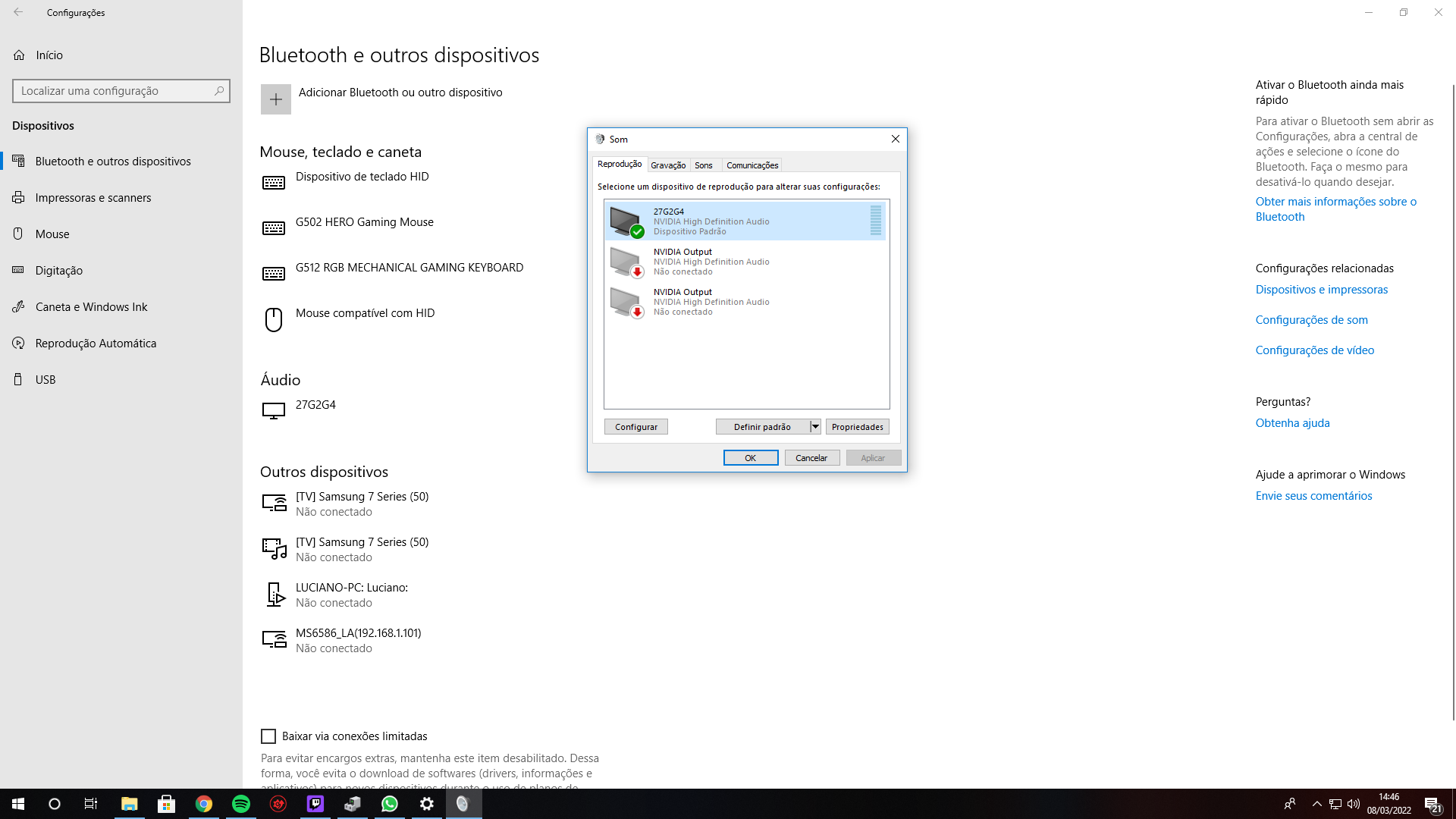
Task: Click the plus icon to add Bluetooth device
Action: click(x=276, y=99)
